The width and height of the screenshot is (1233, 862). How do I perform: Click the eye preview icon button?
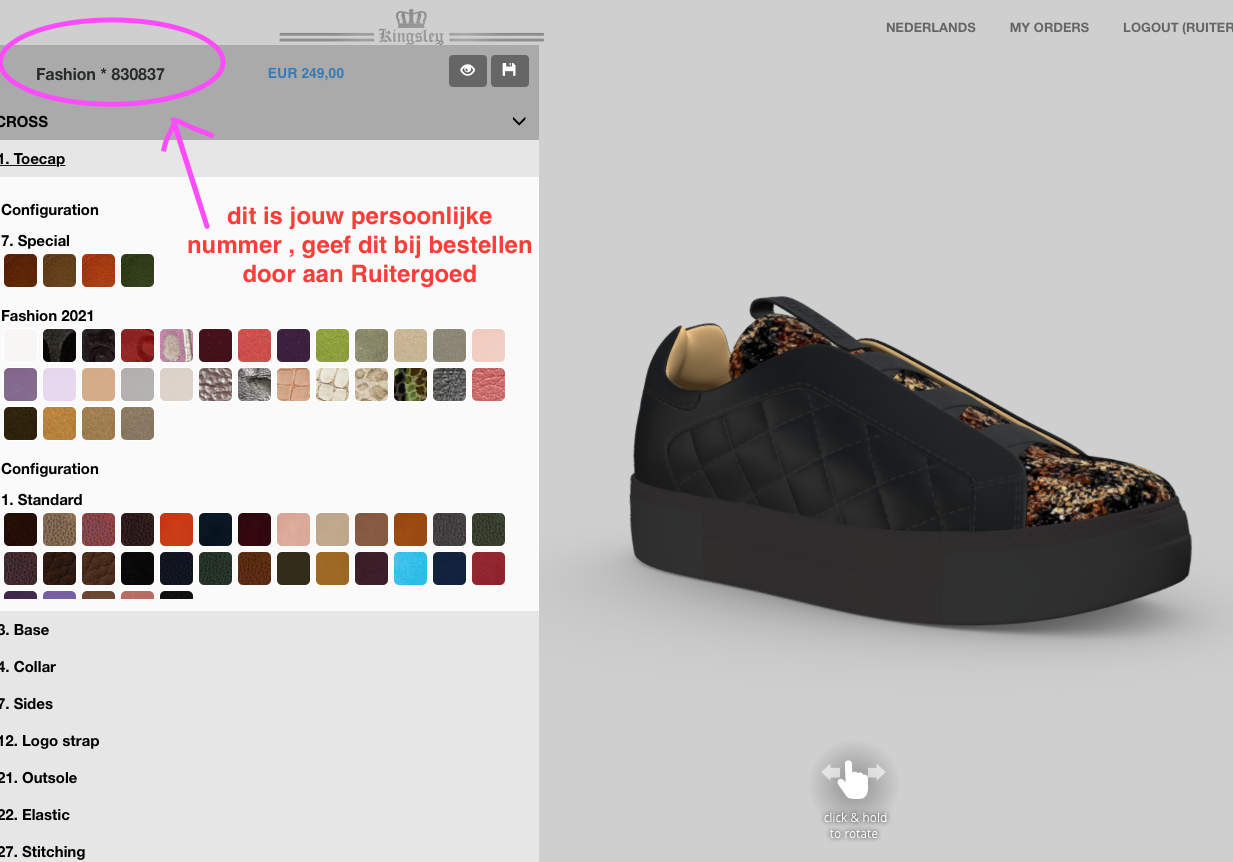tap(467, 71)
